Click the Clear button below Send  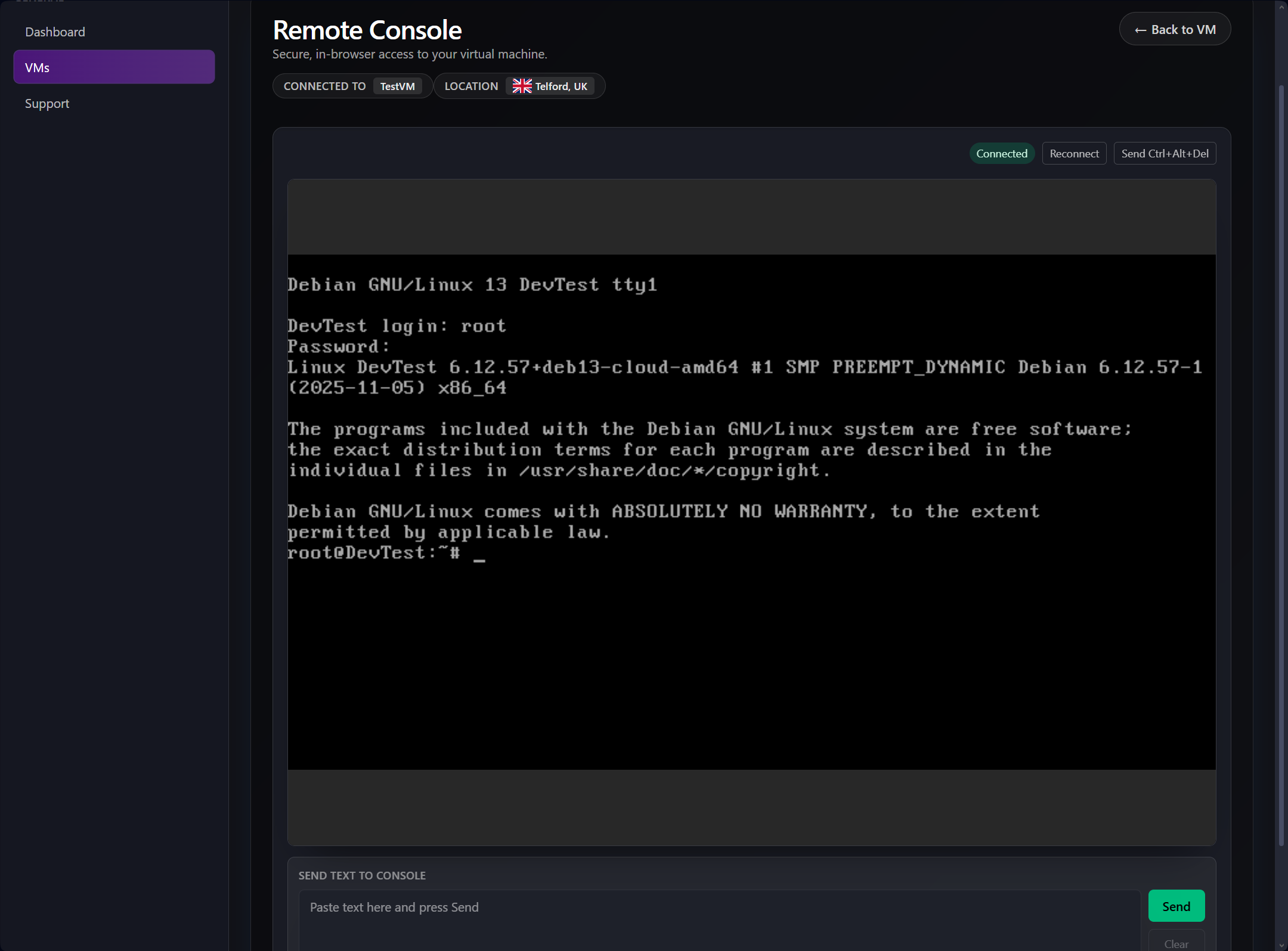1175,944
